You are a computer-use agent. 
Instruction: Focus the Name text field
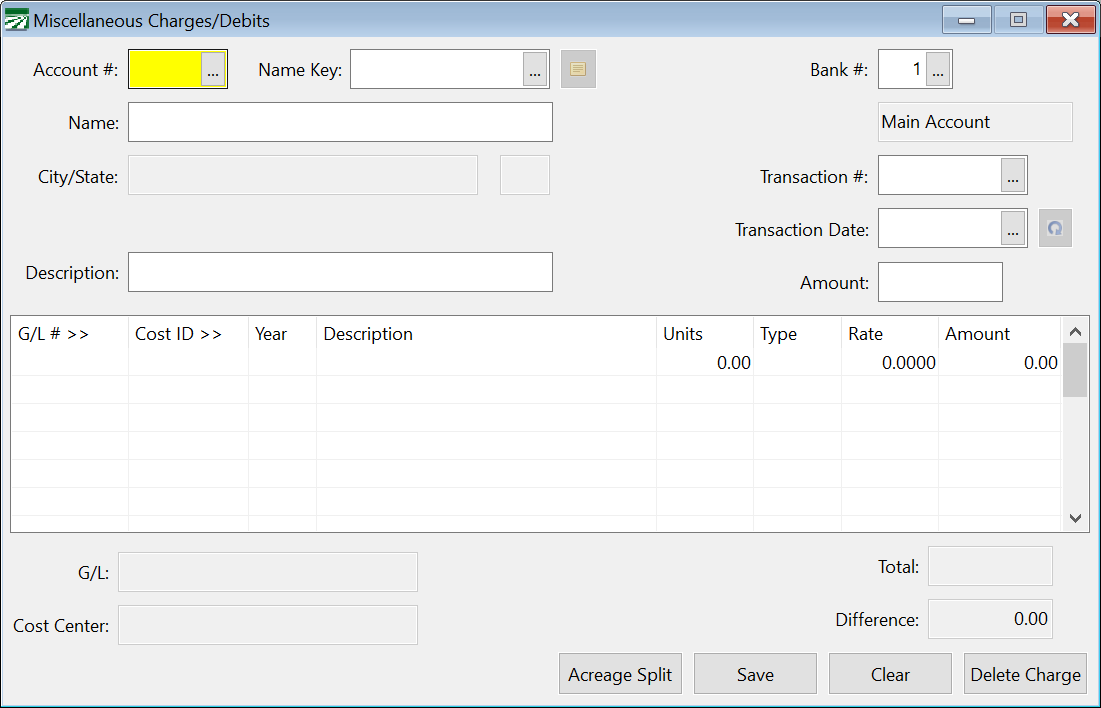point(340,122)
